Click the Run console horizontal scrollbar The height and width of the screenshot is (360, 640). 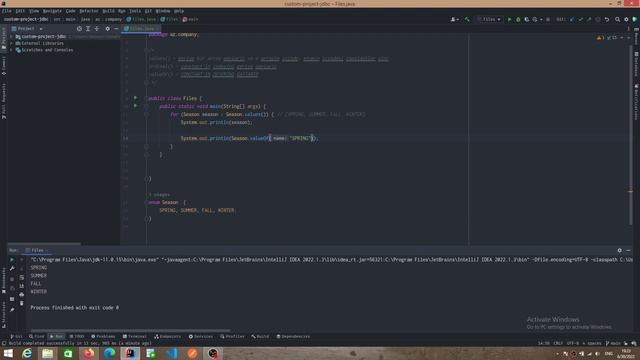coord(131,331)
